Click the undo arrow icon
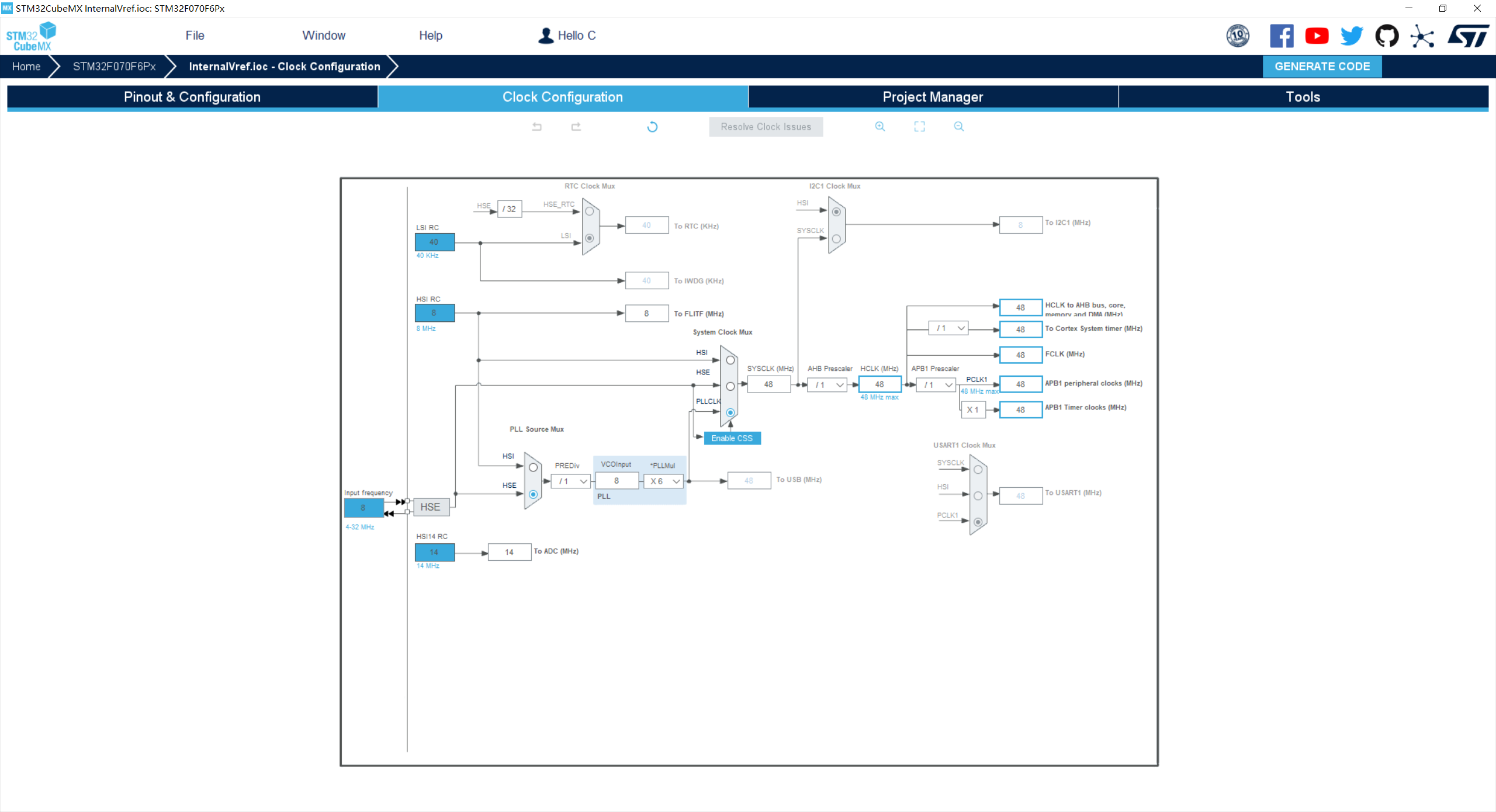The width and height of the screenshot is (1496, 812). coord(536,127)
